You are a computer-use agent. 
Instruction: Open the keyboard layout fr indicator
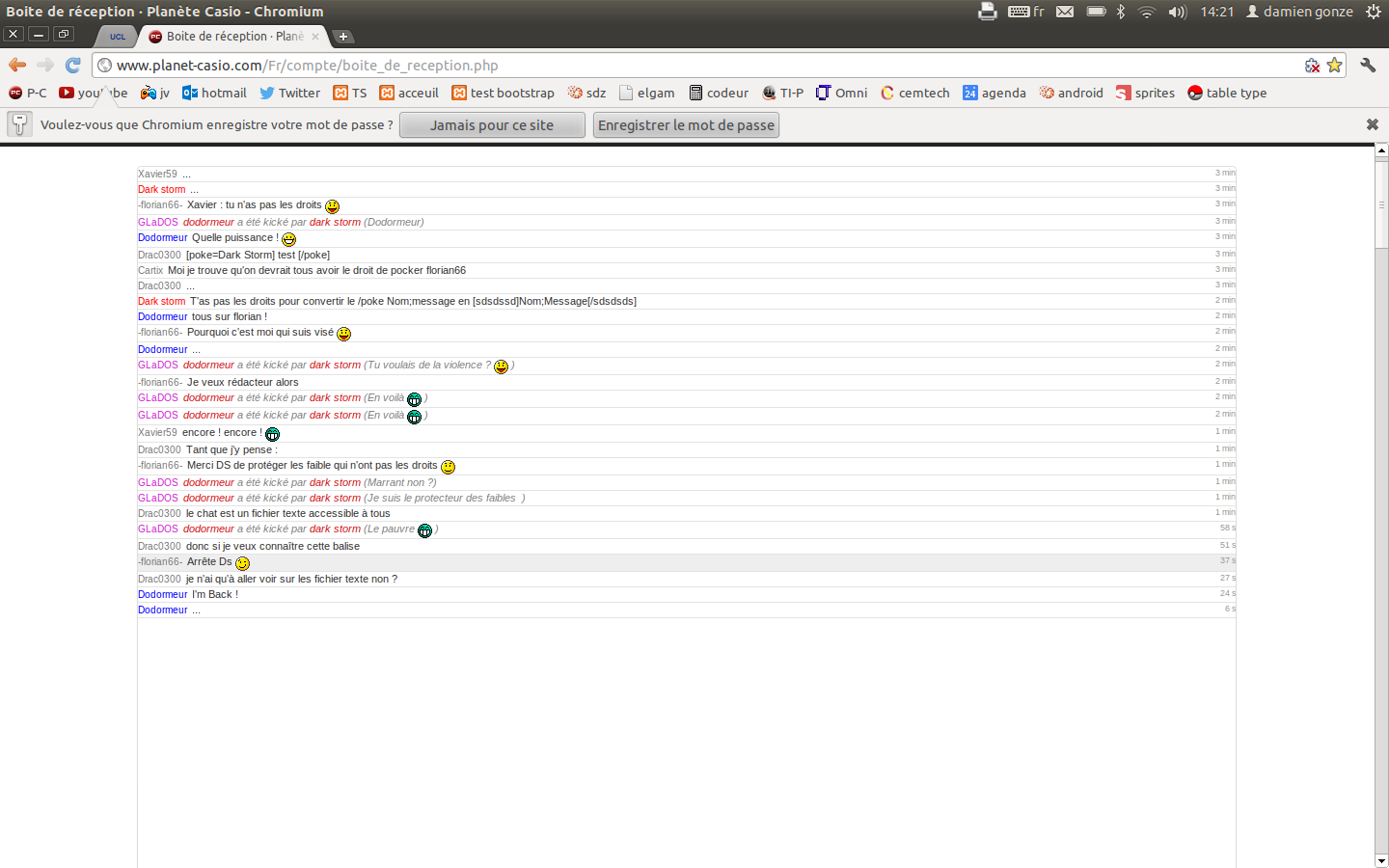1026,12
